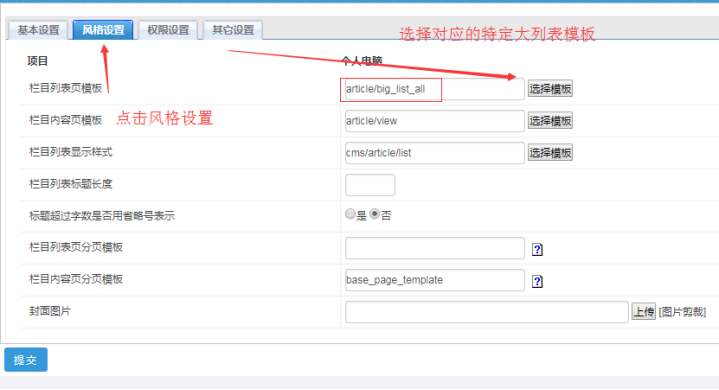Click the cms/article/list style field

[435, 153]
